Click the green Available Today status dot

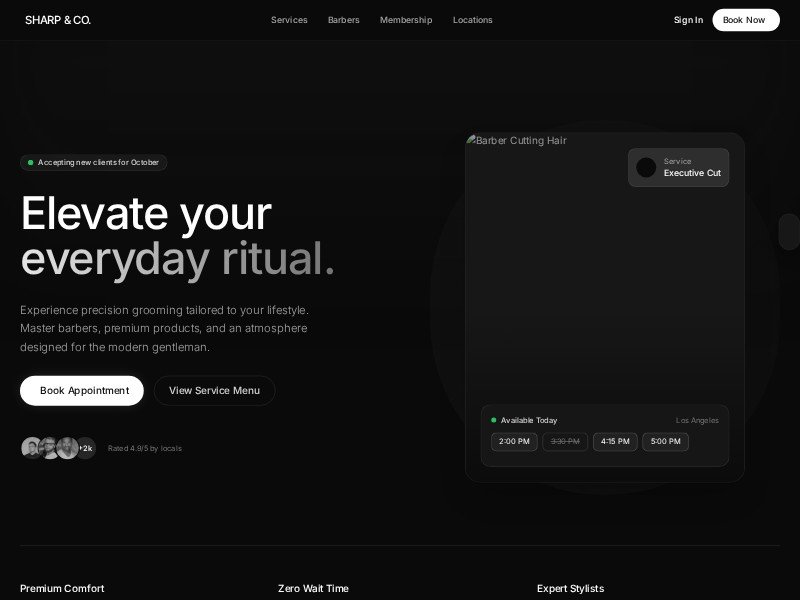pyautogui.click(x=494, y=420)
